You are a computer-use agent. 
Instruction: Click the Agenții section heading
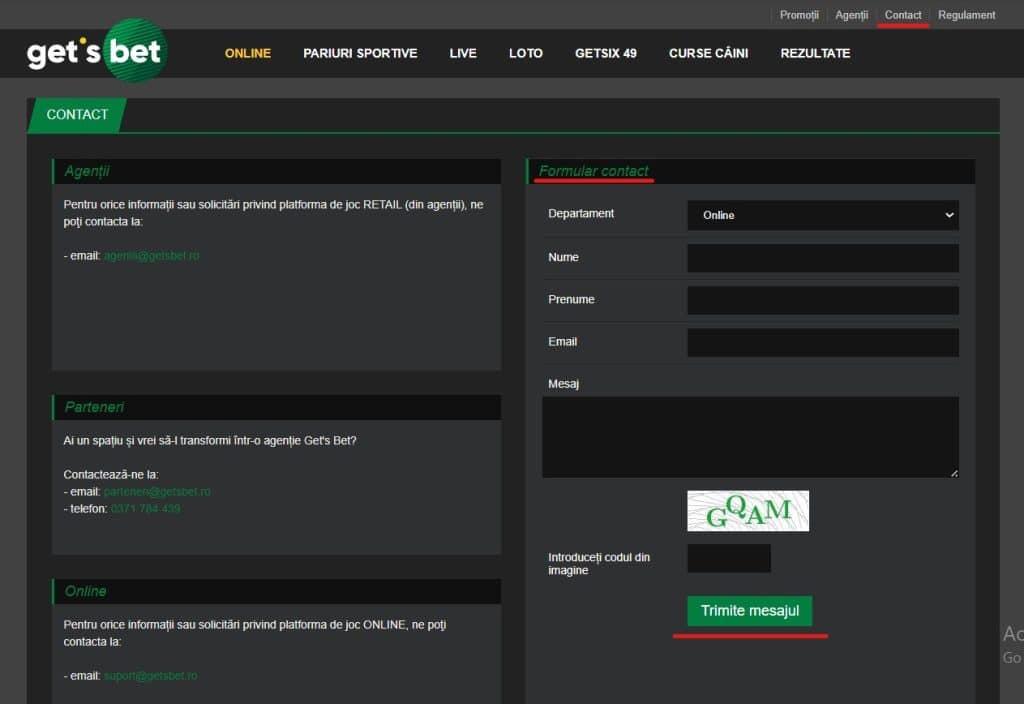(87, 171)
